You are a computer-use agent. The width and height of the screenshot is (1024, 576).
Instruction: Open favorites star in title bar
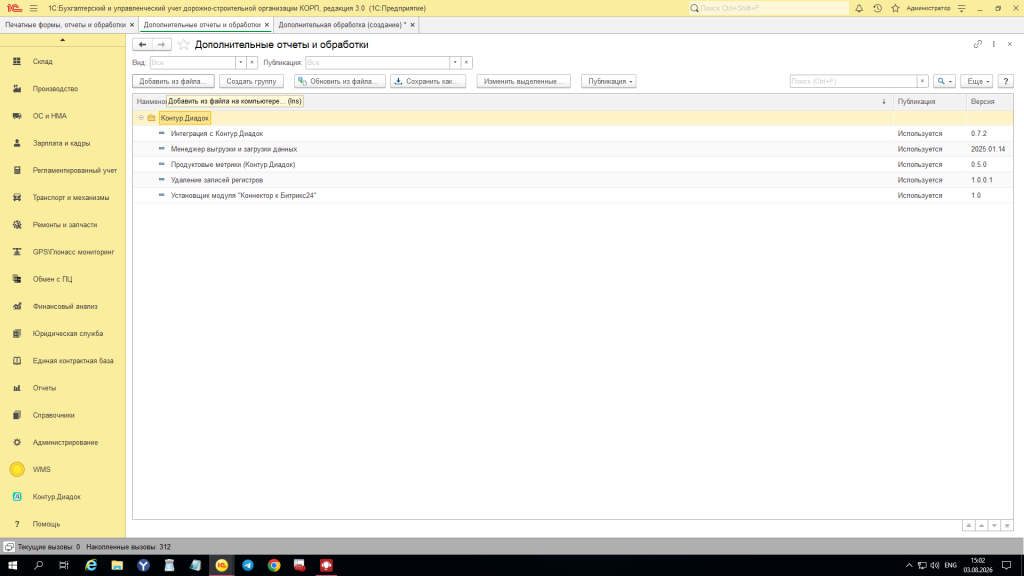[x=895, y=8]
